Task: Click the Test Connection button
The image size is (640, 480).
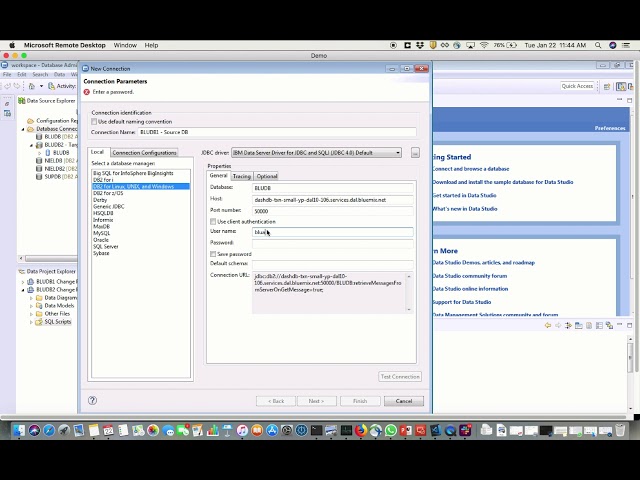Action: [x=400, y=376]
